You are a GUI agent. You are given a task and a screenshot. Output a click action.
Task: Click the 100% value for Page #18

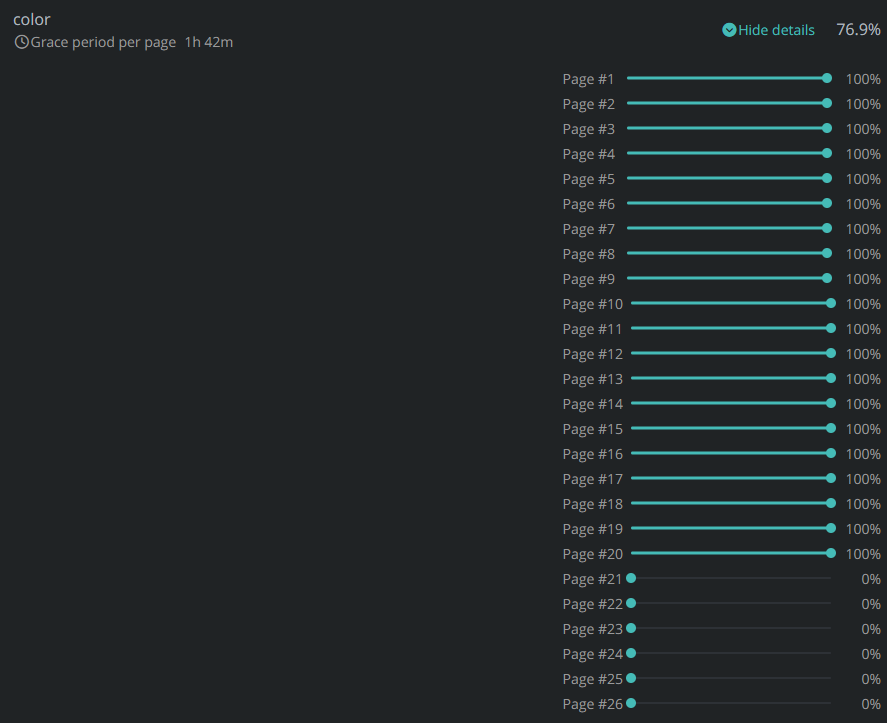tap(863, 504)
